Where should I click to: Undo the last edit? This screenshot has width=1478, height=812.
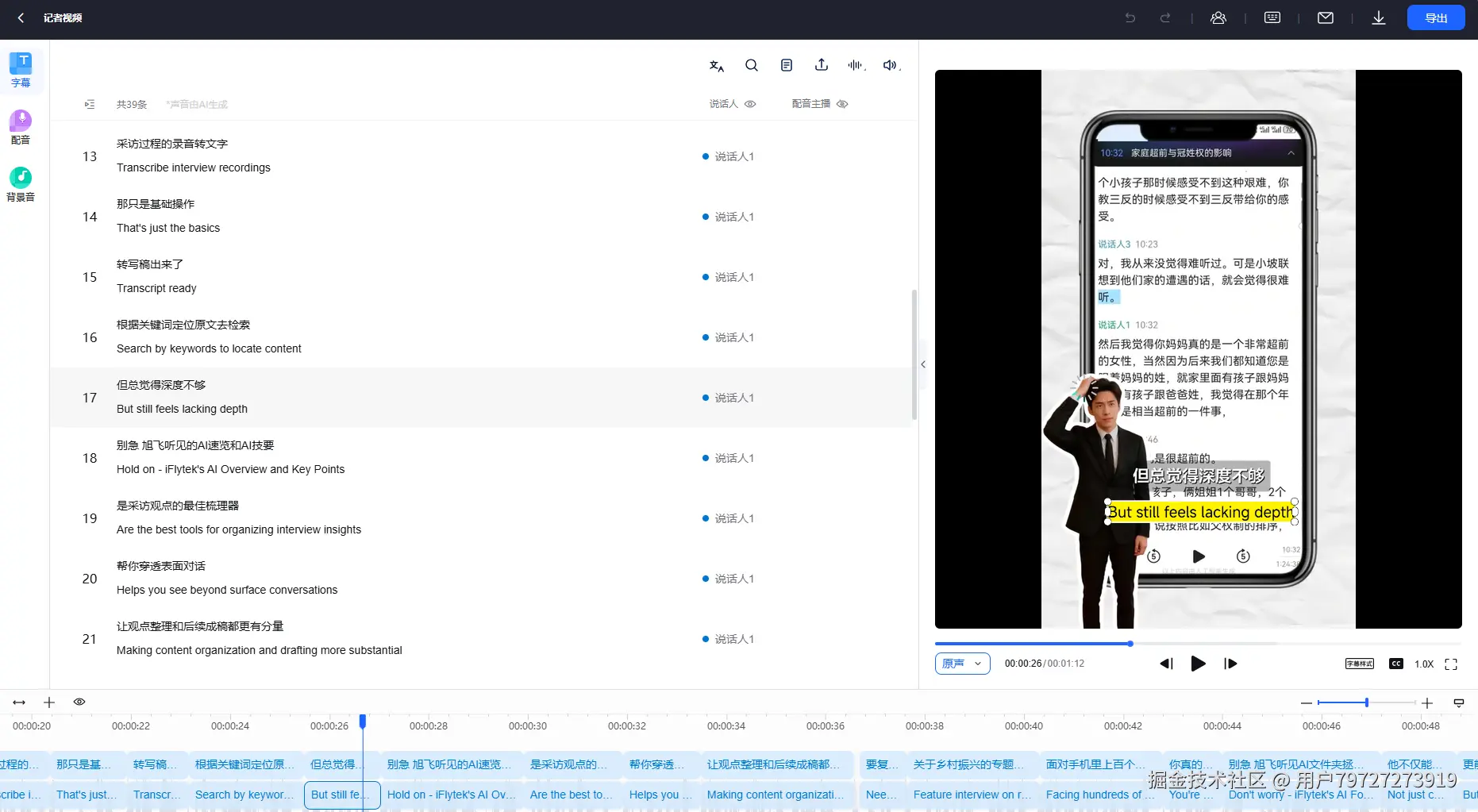[1130, 17]
